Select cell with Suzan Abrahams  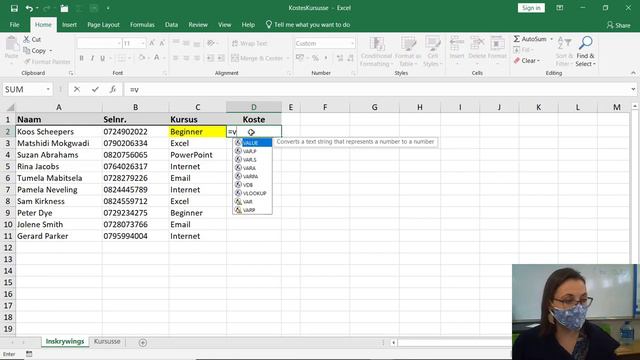click(59, 155)
